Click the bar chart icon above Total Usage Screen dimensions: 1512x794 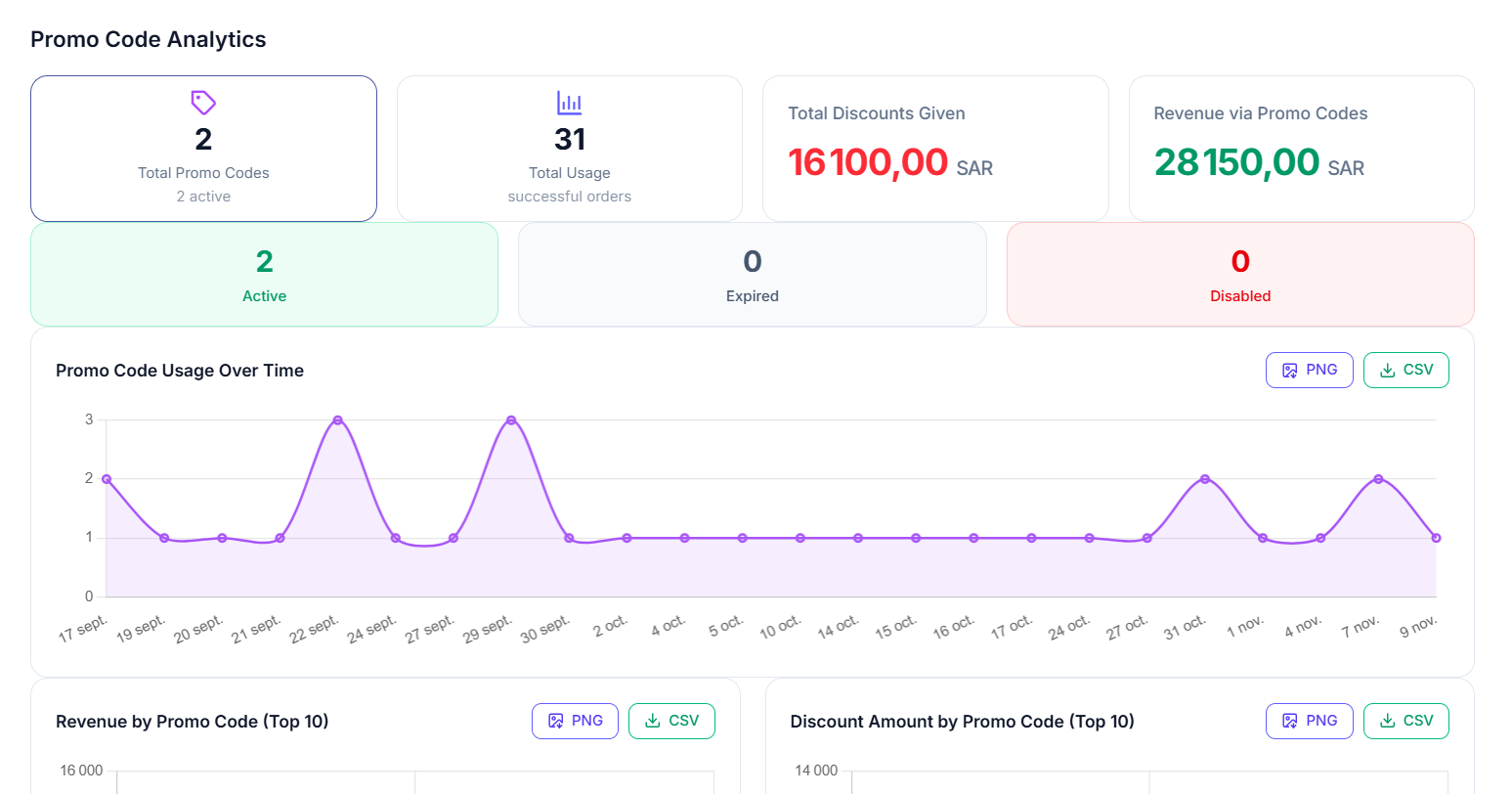570,103
